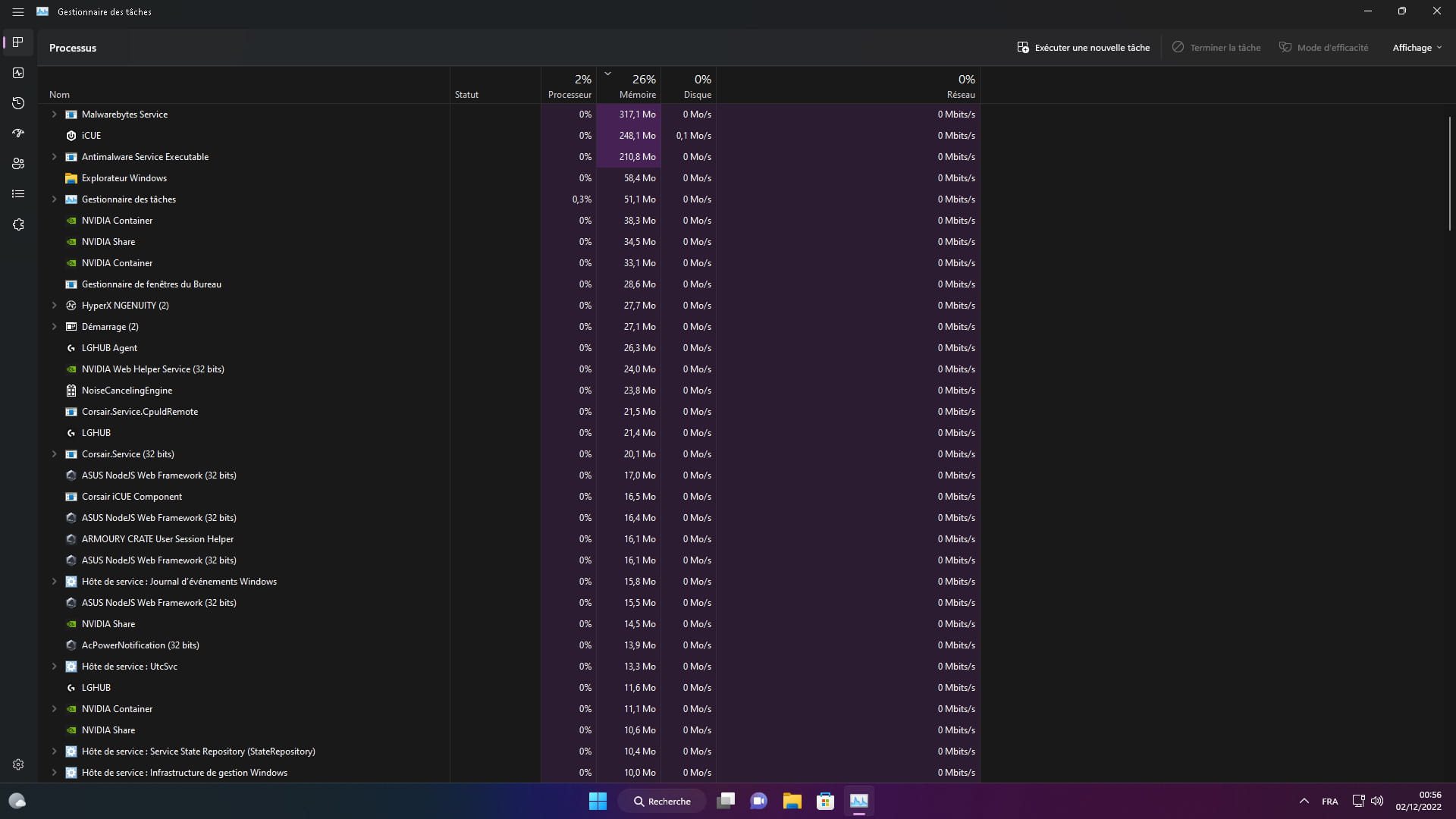Open the volume tray icon
Image resolution: width=1456 pixels, height=819 pixels.
(1377, 801)
